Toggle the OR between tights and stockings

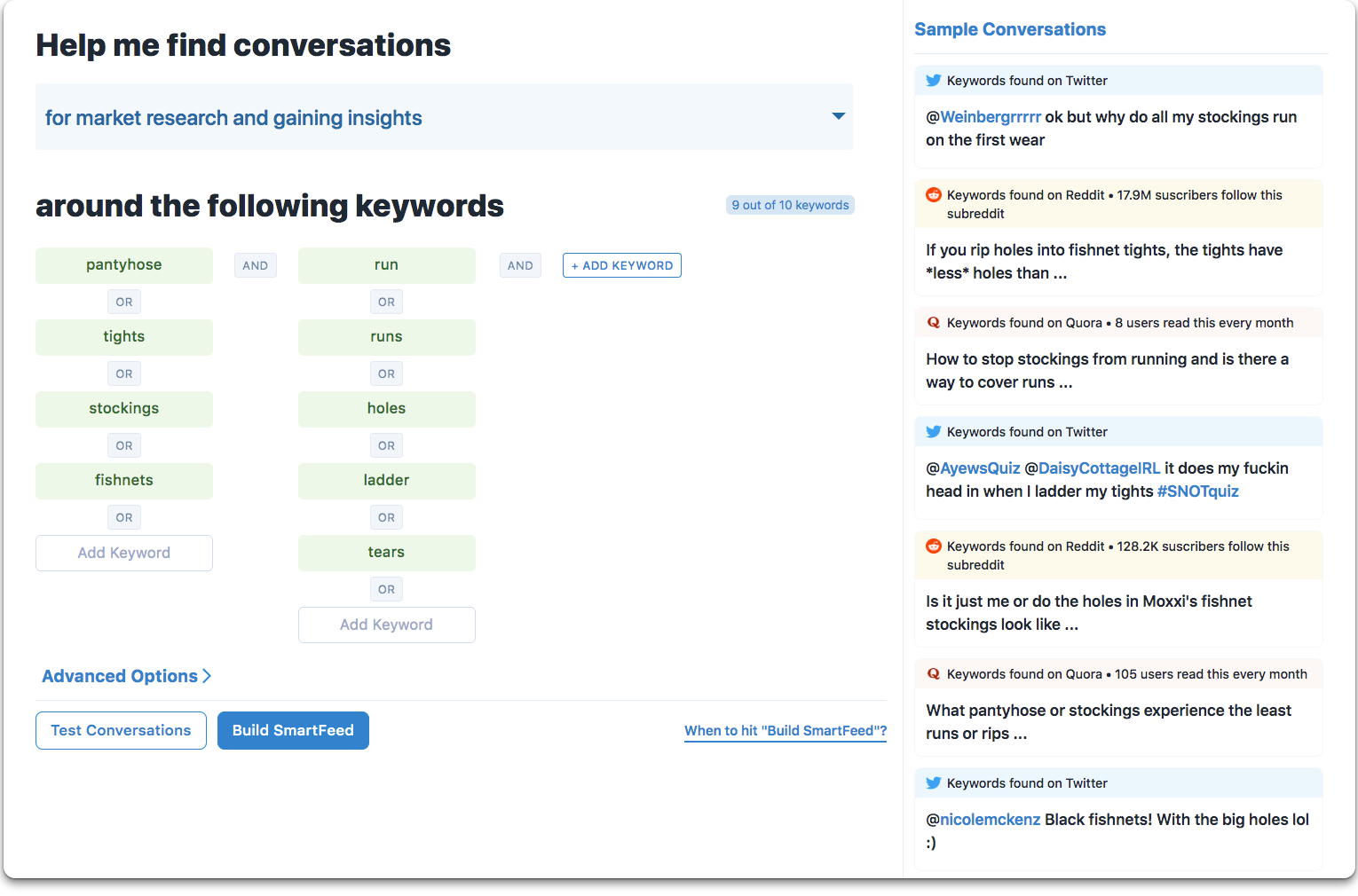pos(124,373)
